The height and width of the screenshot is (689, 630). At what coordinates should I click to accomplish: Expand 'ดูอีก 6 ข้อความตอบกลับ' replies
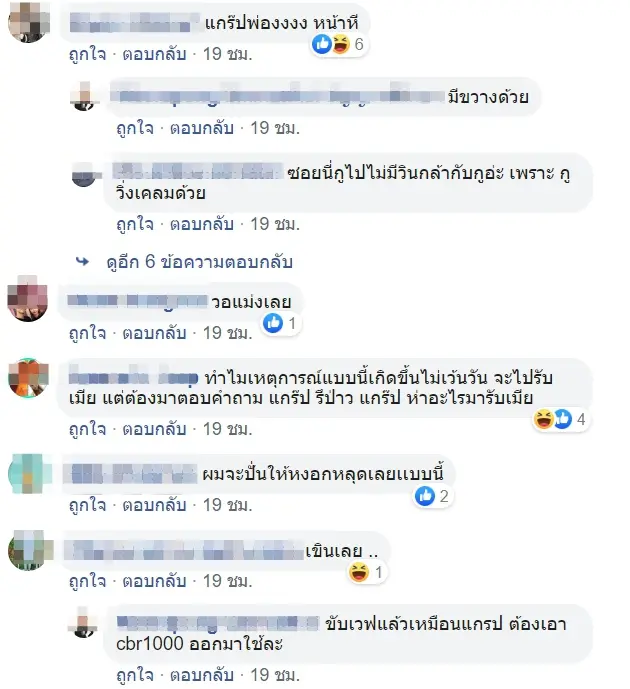[x=199, y=262]
